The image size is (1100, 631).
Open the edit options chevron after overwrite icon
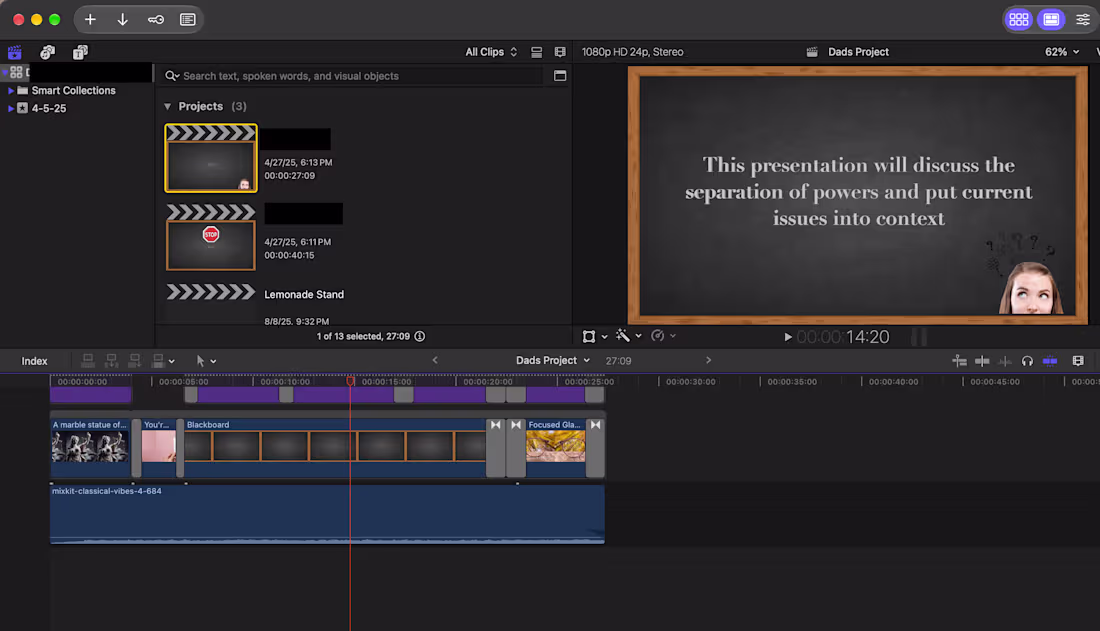pyautogui.click(x=171, y=361)
